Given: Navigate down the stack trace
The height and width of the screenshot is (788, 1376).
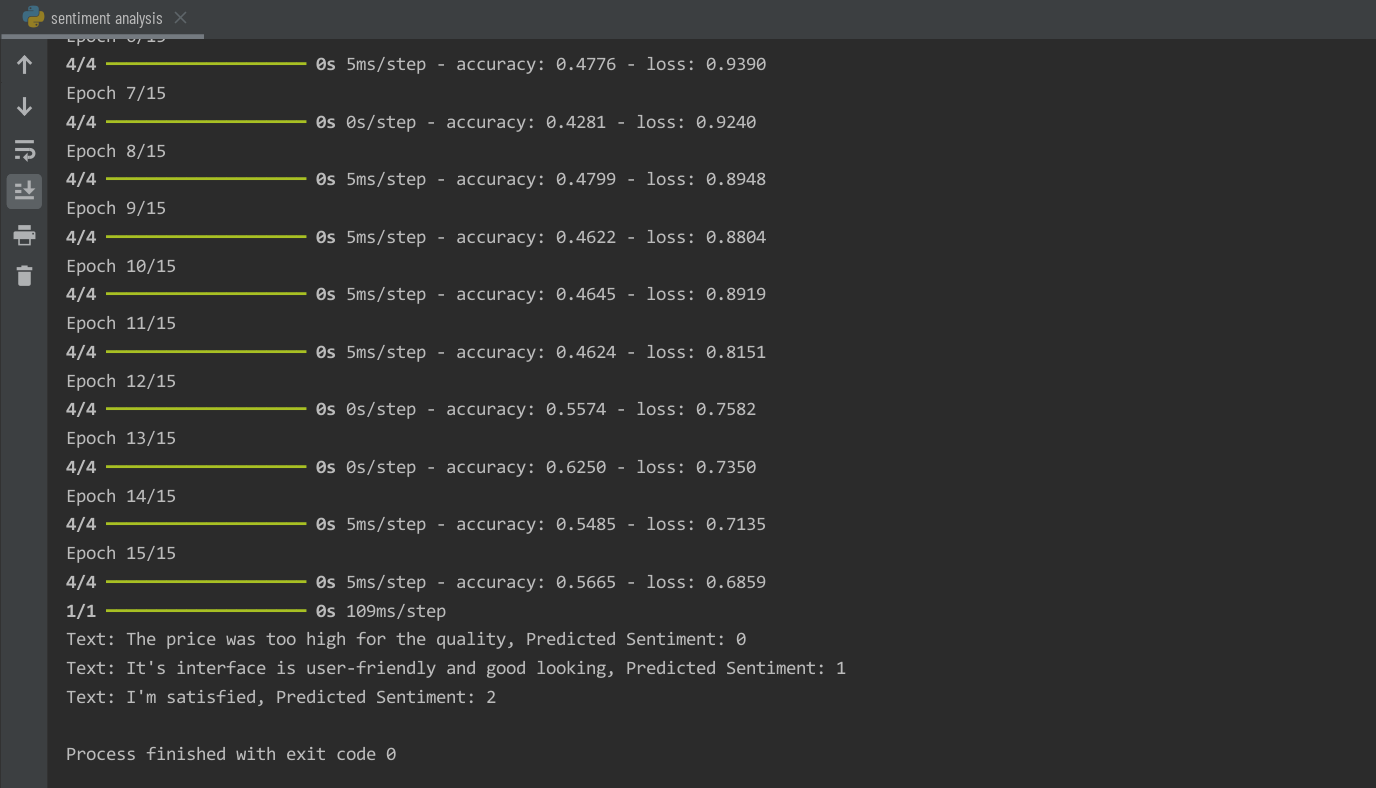Looking at the screenshot, I should 24,106.
